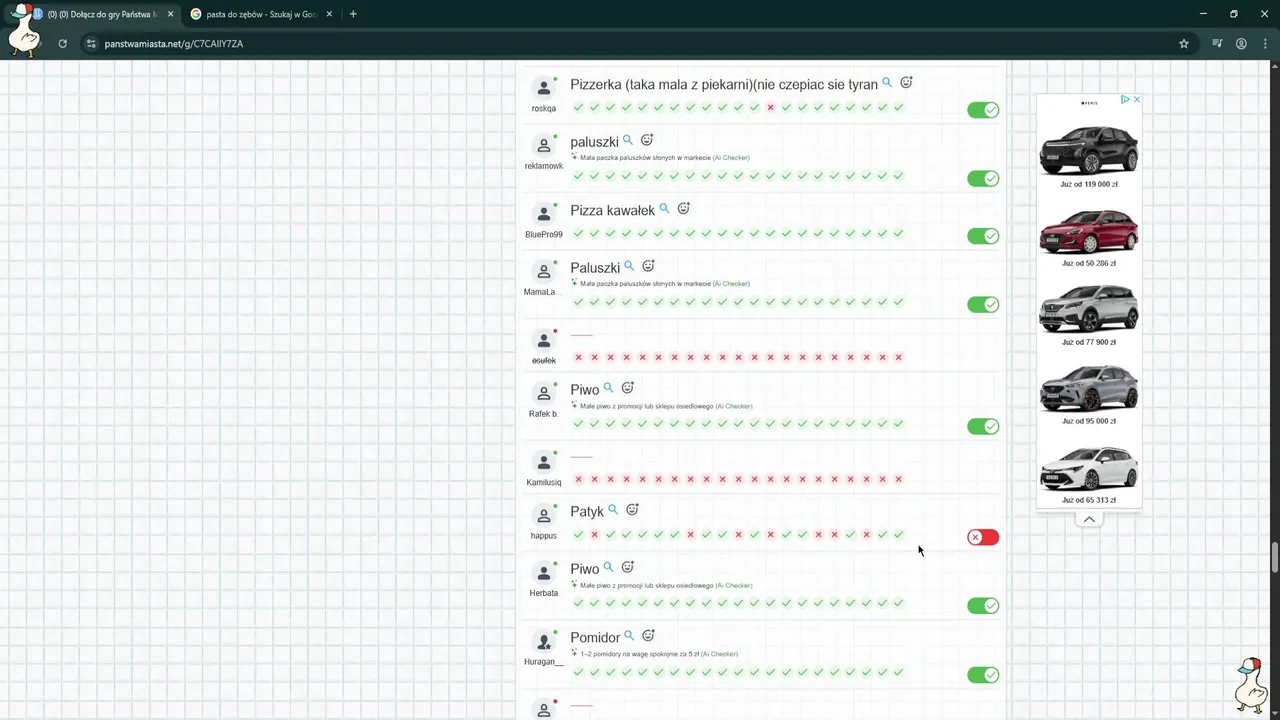Enable the red rejected switch for Patyk
Viewport: 1280px width, 720px height.
click(983, 537)
